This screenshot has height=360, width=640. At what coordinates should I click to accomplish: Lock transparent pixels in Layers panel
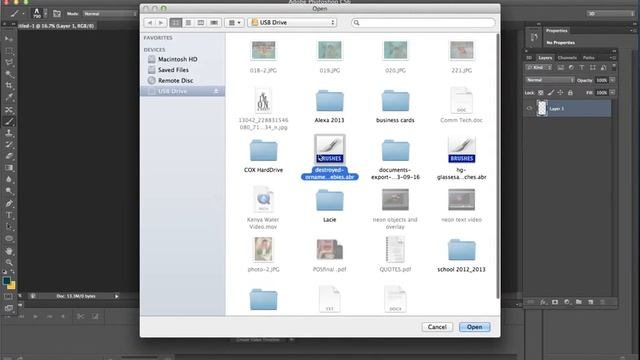(540, 93)
